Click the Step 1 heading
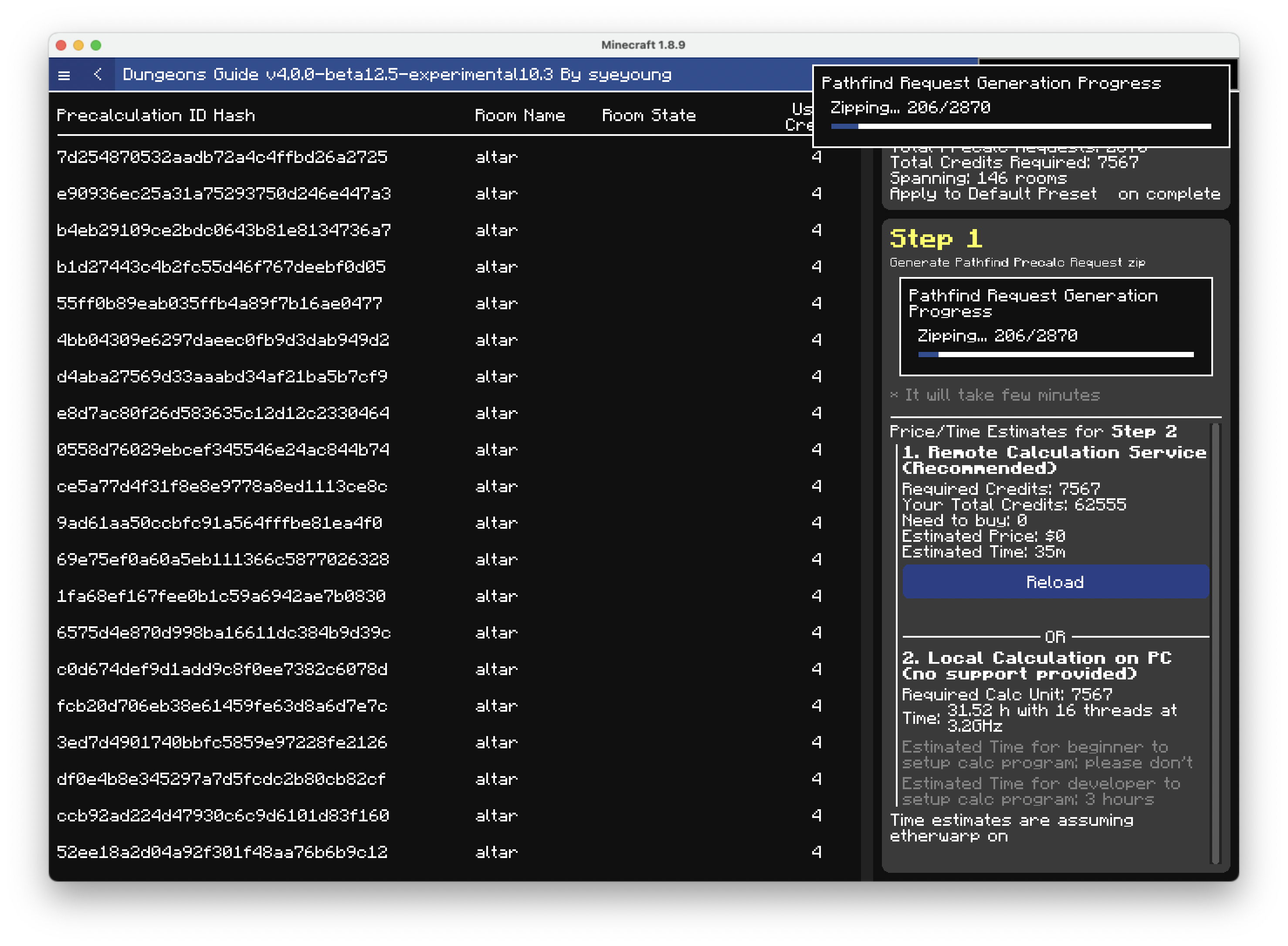This screenshot has width=1288, height=946. pyautogui.click(x=935, y=239)
